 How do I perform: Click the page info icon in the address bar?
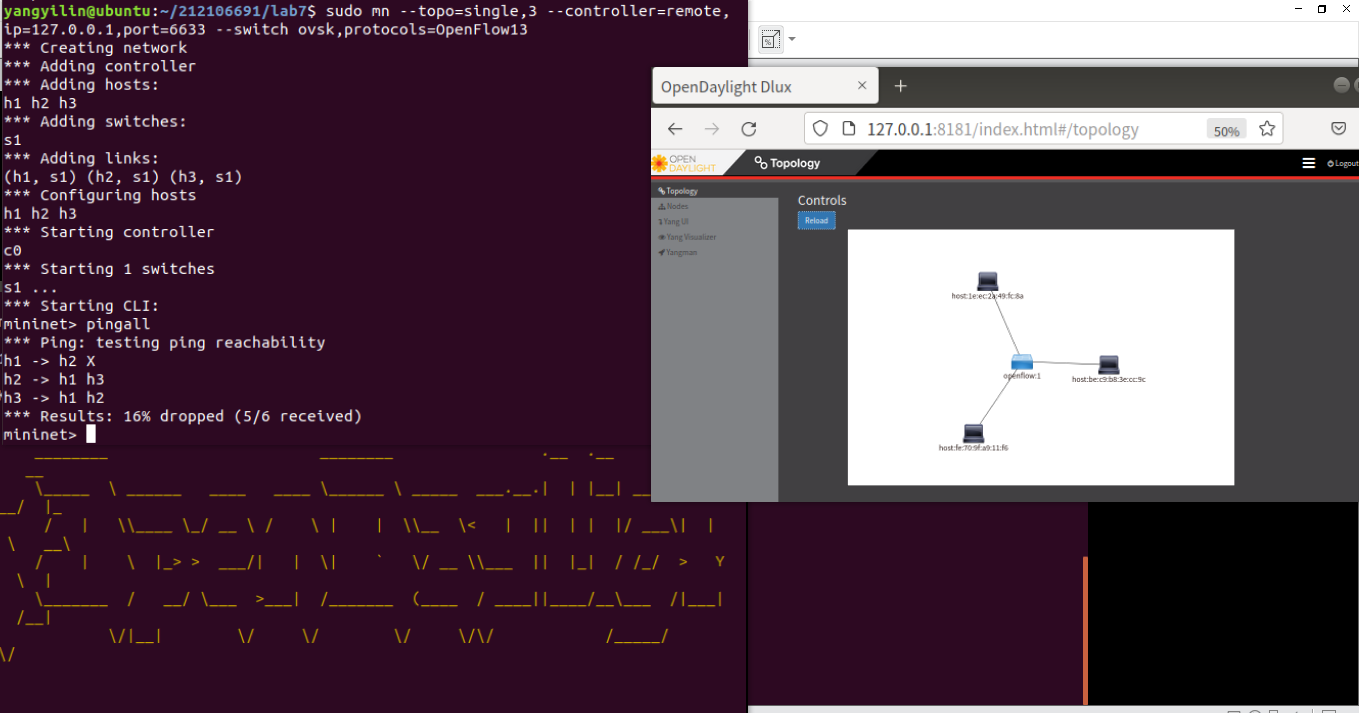[847, 129]
